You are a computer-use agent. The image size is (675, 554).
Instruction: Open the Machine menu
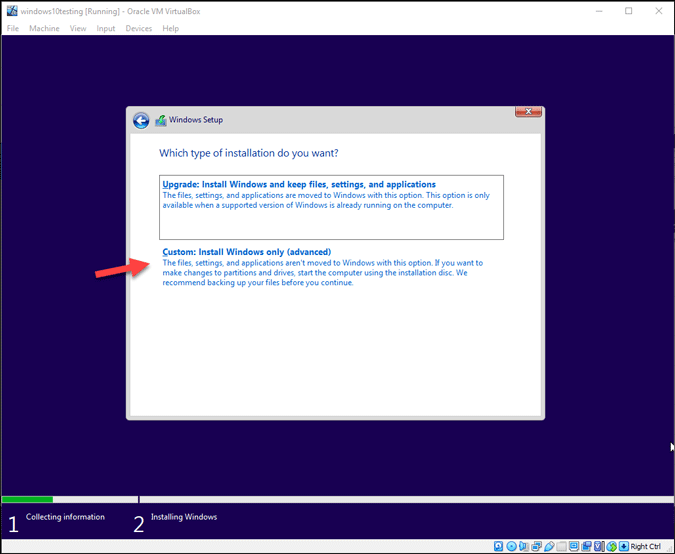44,28
